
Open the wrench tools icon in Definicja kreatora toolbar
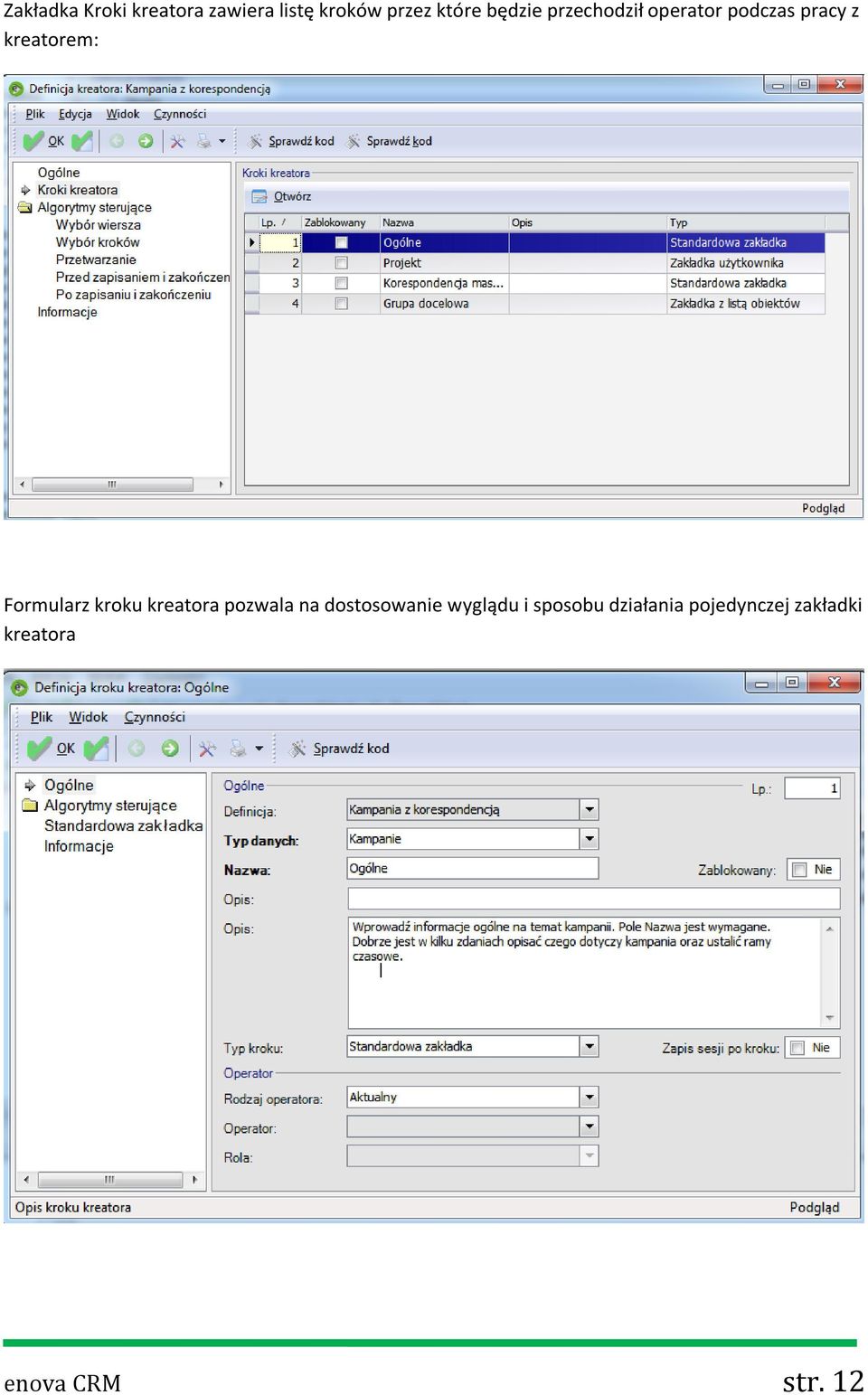[x=177, y=141]
